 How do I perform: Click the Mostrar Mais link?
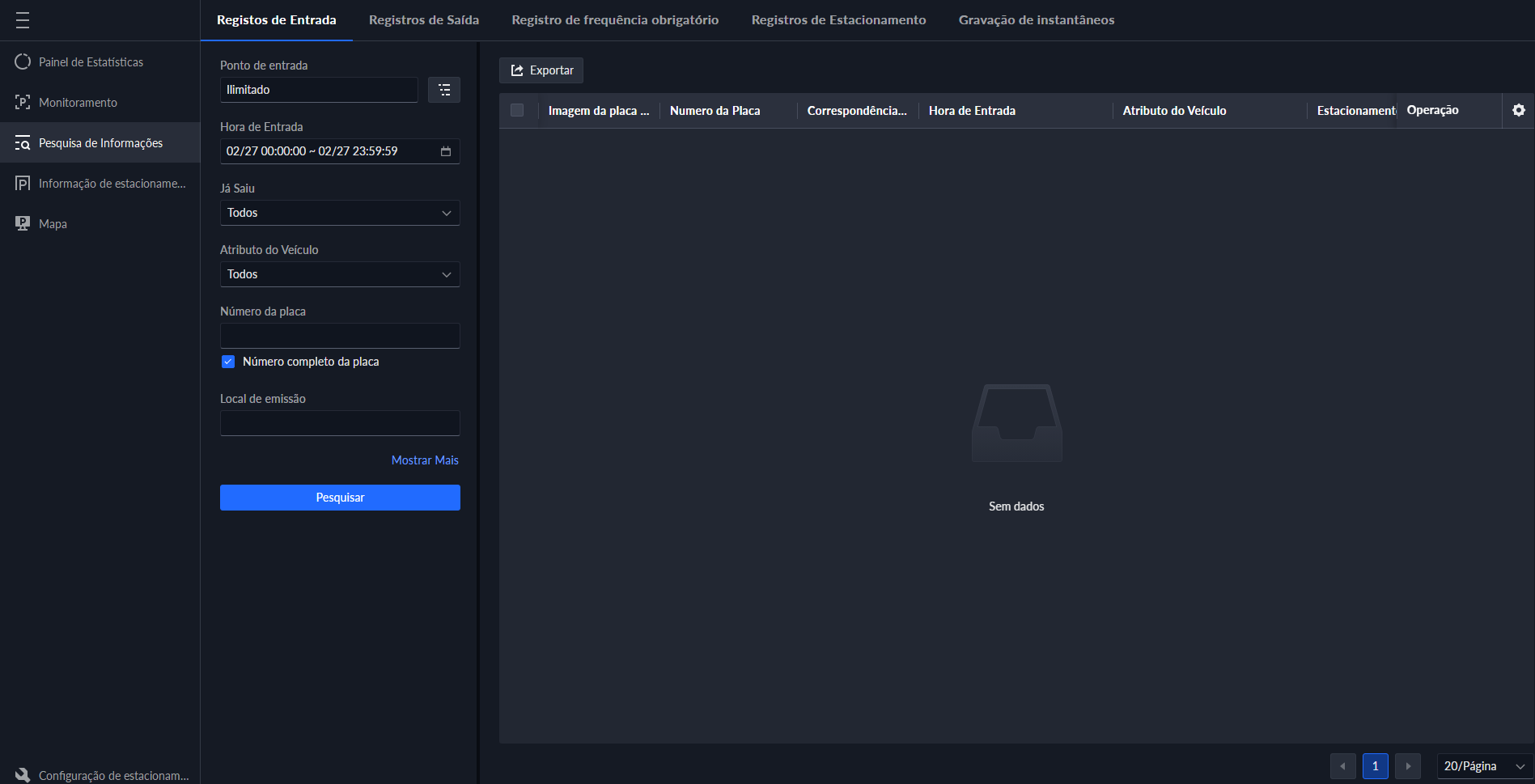click(425, 460)
